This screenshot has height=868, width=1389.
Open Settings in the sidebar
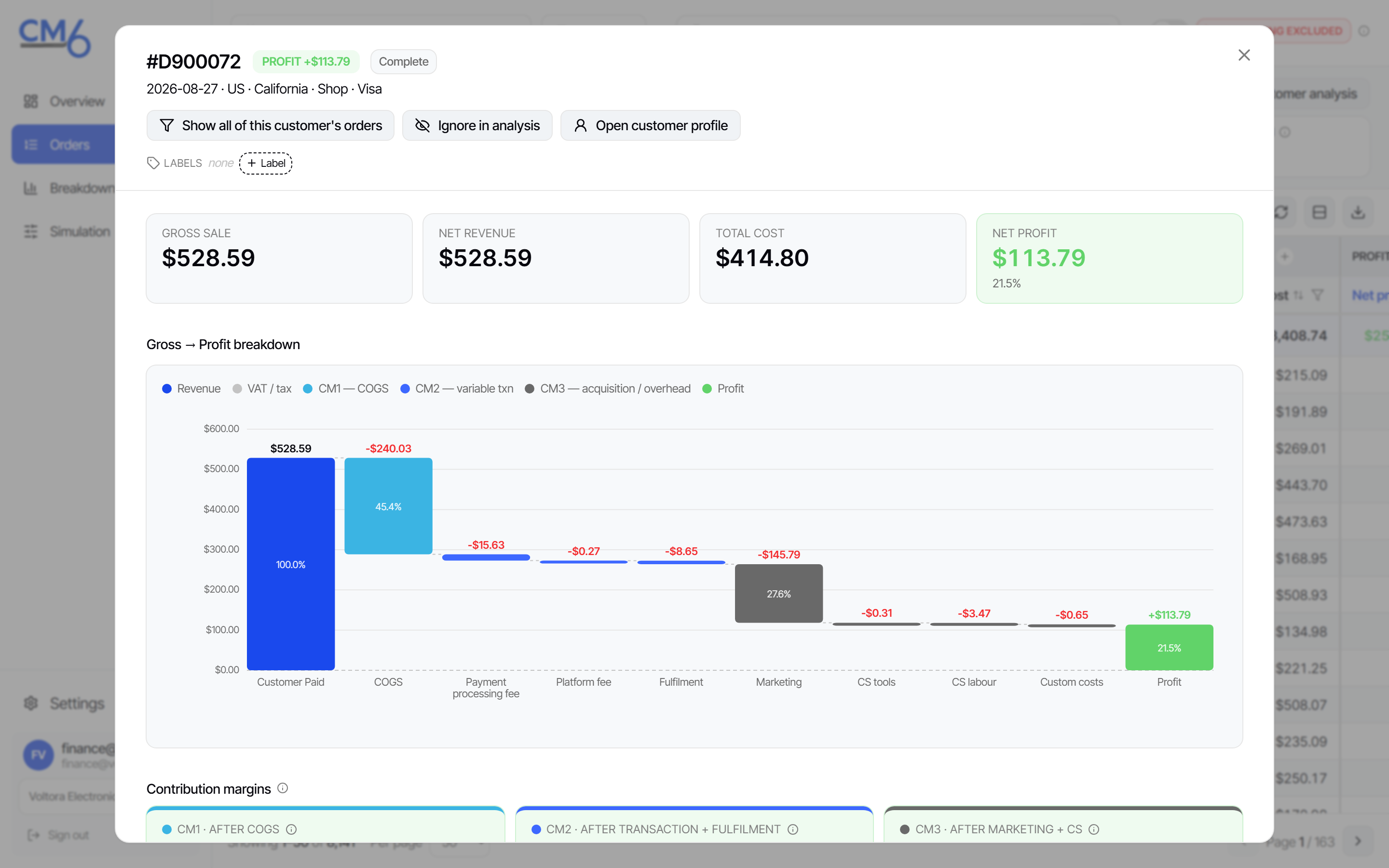pyautogui.click(x=64, y=703)
